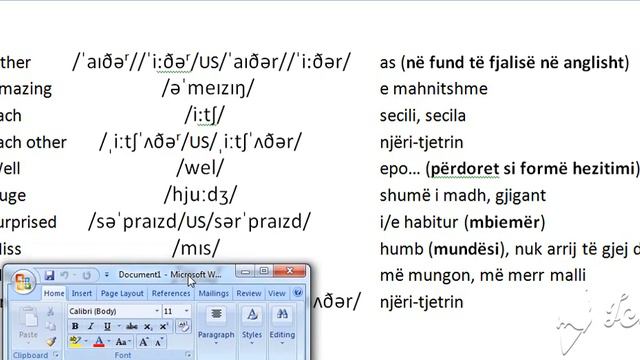Open the References tab
Viewport: 640px width, 360px height.
(171, 293)
